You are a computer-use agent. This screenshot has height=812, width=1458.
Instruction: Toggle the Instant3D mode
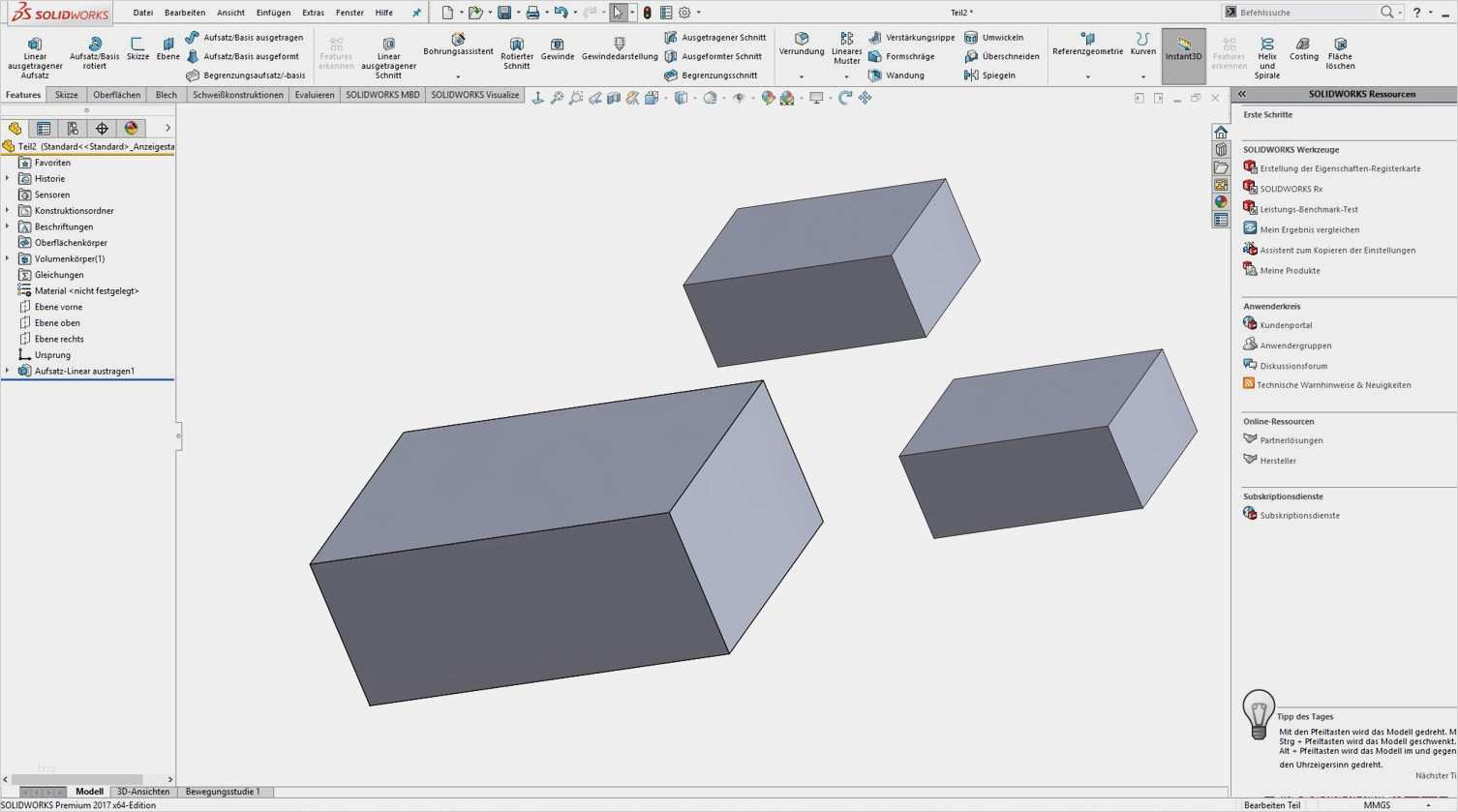(1183, 50)
